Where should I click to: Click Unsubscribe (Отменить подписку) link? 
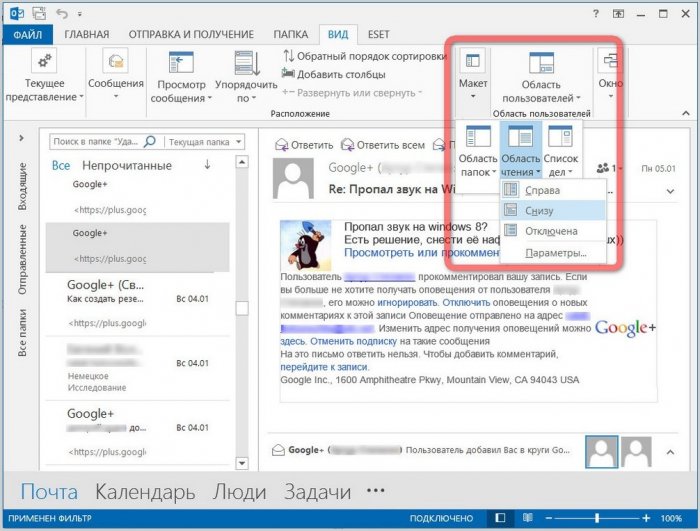tap(353, 341)
